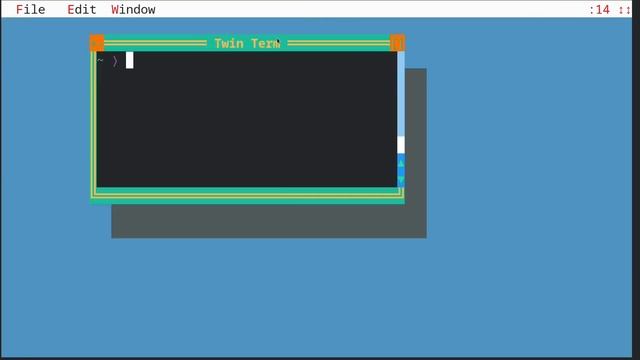The image size is (640, 360).
Task: Open the Edit menu
Action: (82, 9)
